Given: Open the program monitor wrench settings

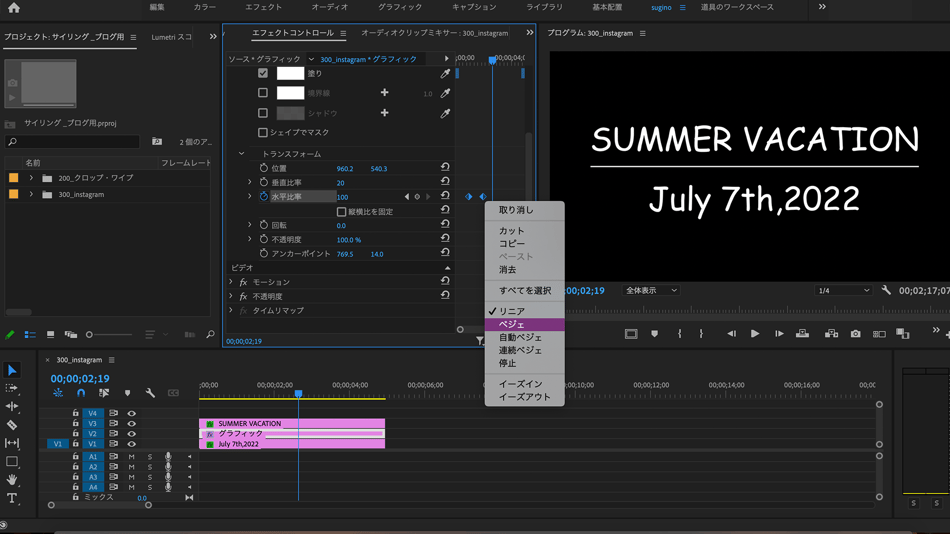Looking at the screenshot, I should (886, 290).
